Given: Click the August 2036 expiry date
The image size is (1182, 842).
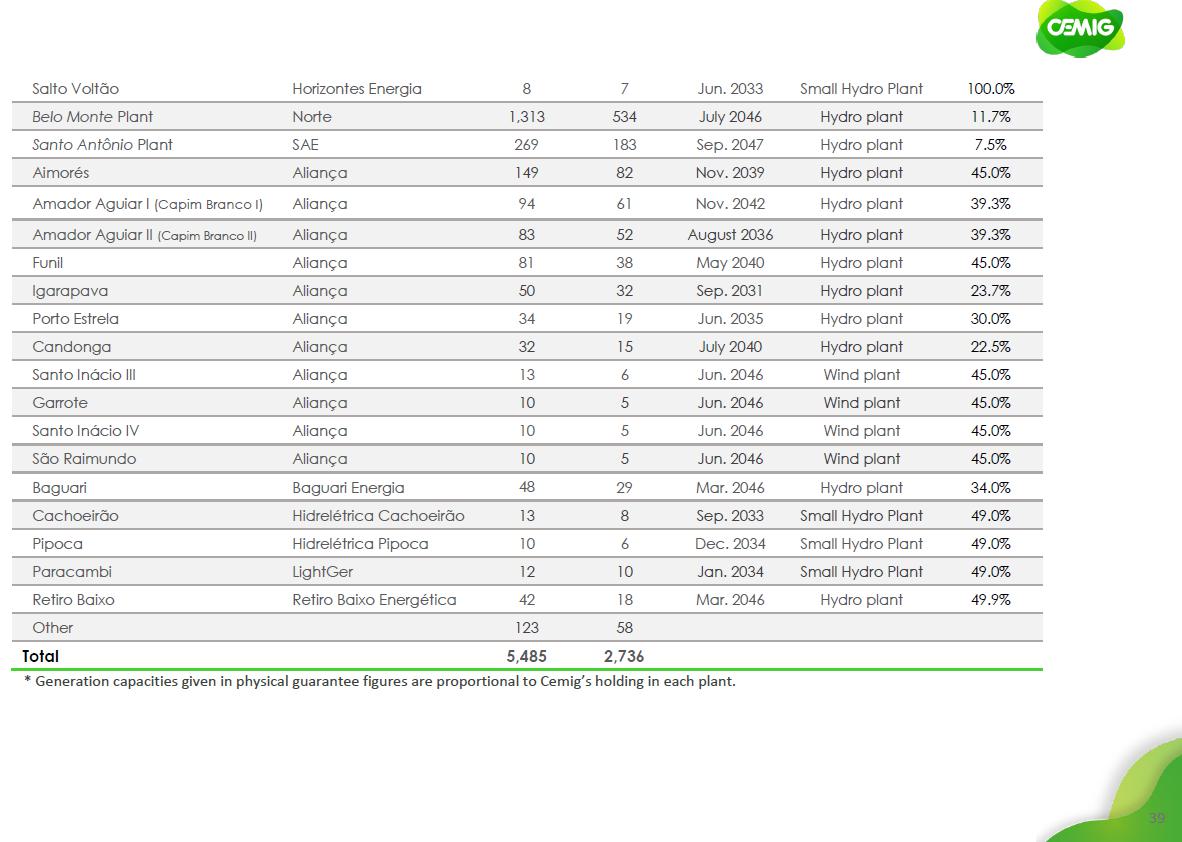Looking at the screenshot, I should tap(730, 235).
